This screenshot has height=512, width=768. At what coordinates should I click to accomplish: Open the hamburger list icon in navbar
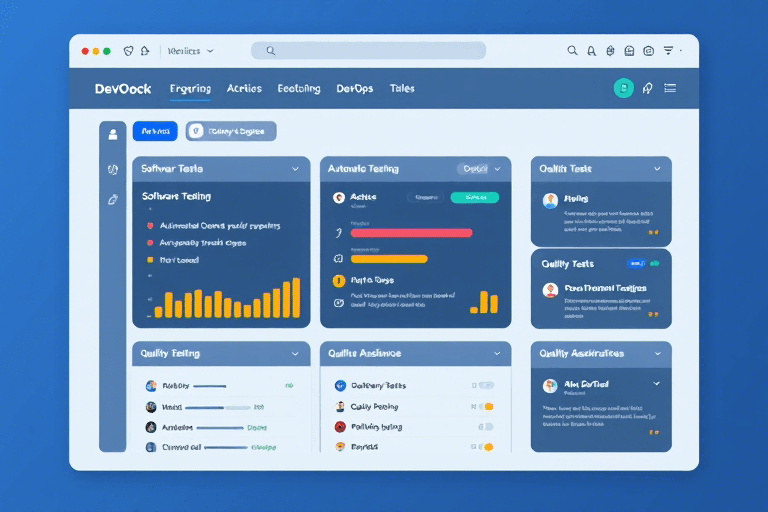pos(670,88)
